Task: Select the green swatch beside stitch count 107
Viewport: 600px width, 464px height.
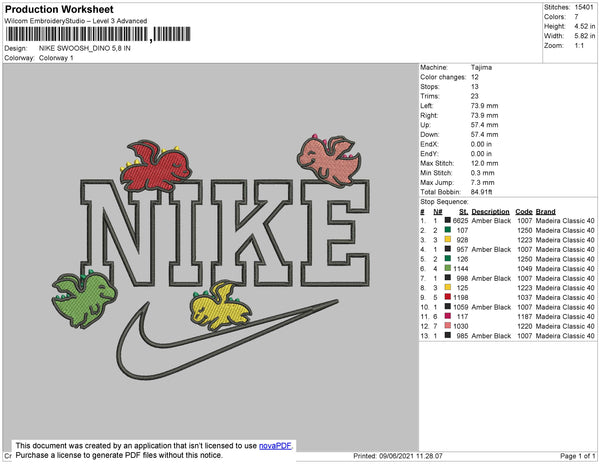Action: pyautogui.click(x=448, y=230)
